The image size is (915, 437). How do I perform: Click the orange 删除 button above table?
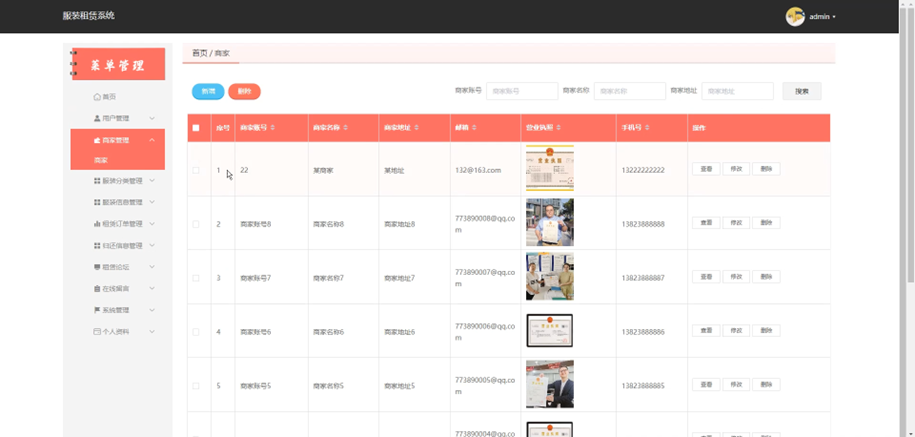[x=245, y=92]
